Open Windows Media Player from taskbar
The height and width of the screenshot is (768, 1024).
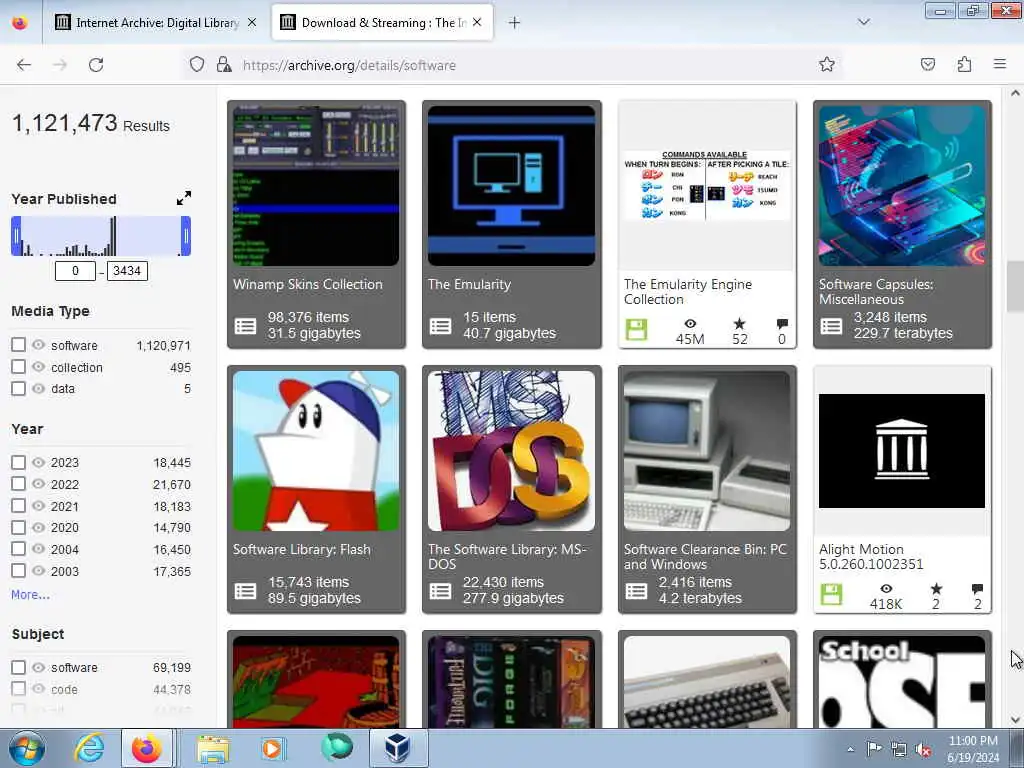pyautogui.click(x=273, y=748)
